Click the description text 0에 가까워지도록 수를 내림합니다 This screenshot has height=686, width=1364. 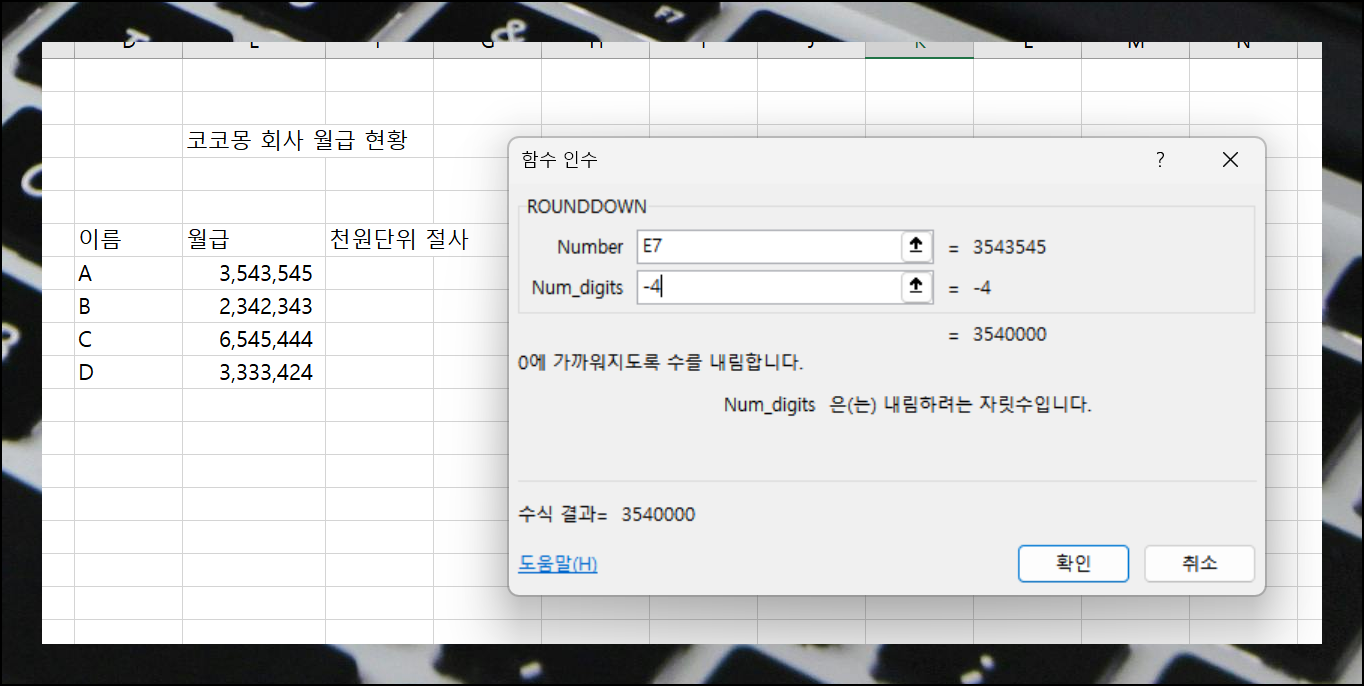pyautogui.click(x=660, y=361)
